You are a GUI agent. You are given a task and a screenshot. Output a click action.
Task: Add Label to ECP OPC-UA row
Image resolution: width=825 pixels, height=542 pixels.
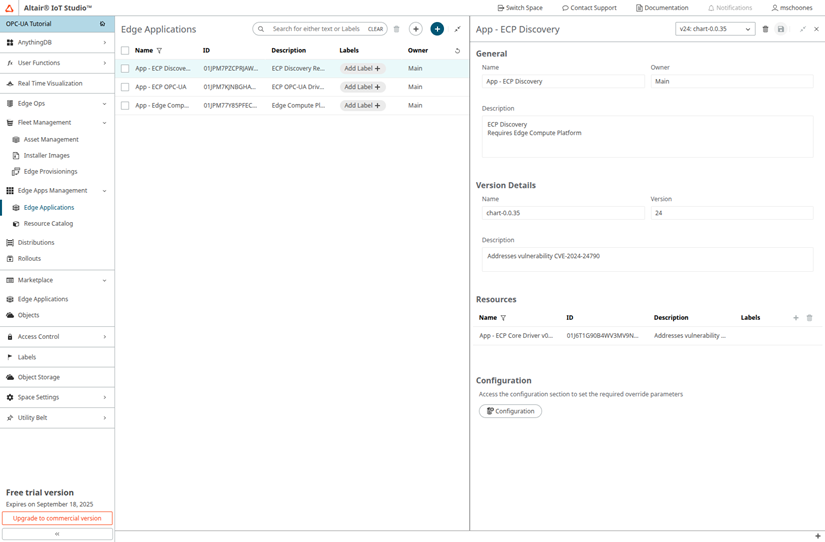[362, 87]
